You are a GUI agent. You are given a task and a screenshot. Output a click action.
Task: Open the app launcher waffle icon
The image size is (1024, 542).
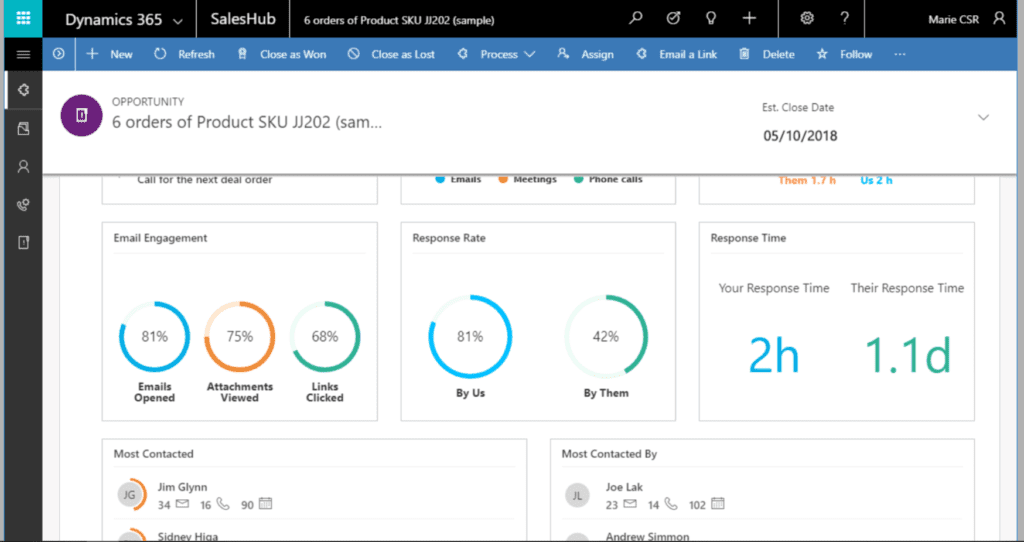22,19
